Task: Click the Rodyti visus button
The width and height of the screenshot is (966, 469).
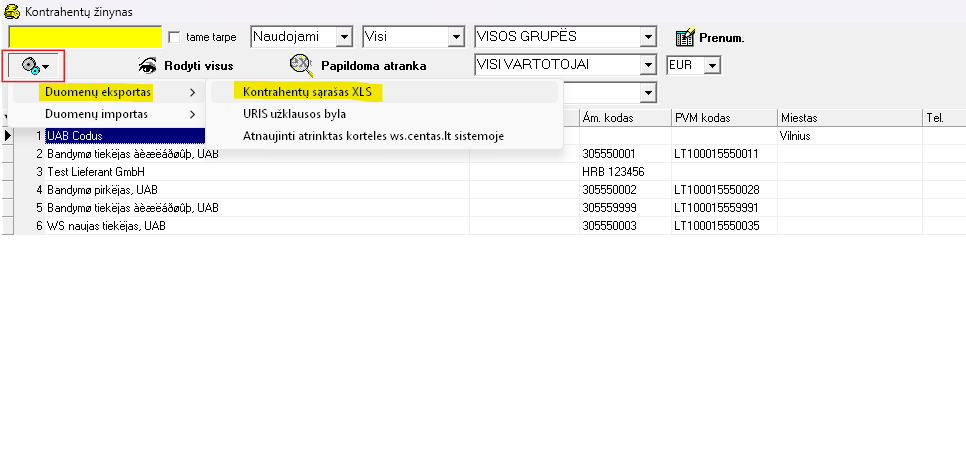Action: (185, 65)
